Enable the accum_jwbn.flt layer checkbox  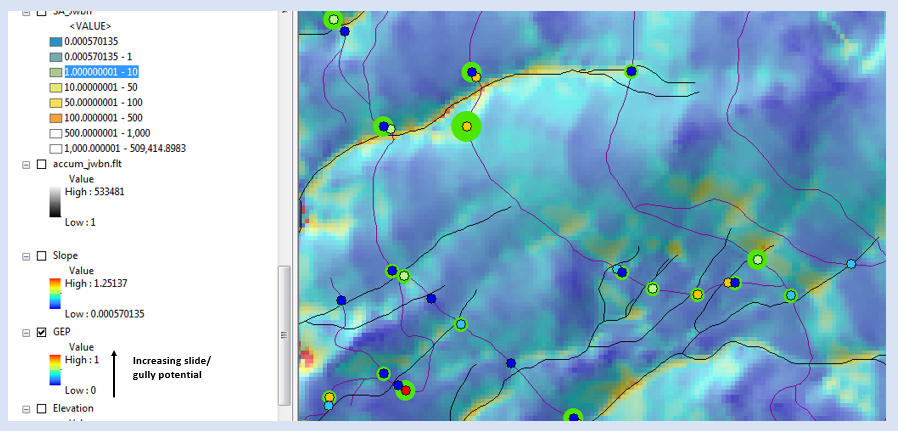pos(41,164)
